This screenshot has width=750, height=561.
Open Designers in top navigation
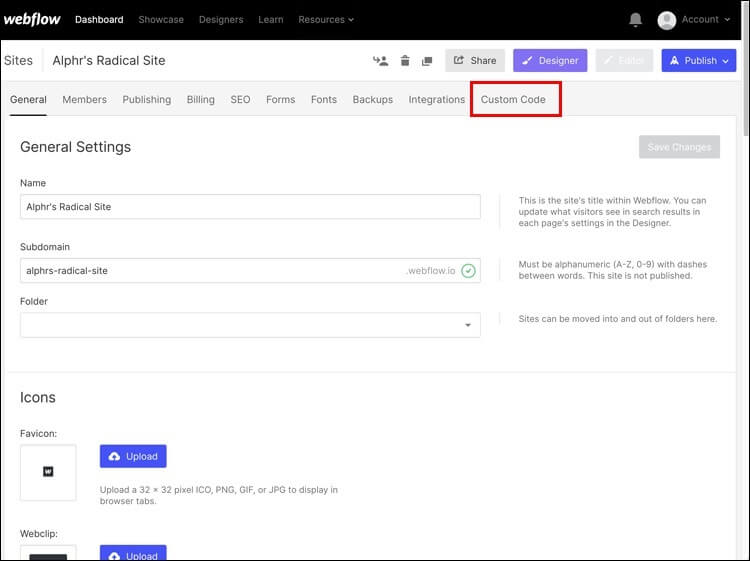point(221,20)
